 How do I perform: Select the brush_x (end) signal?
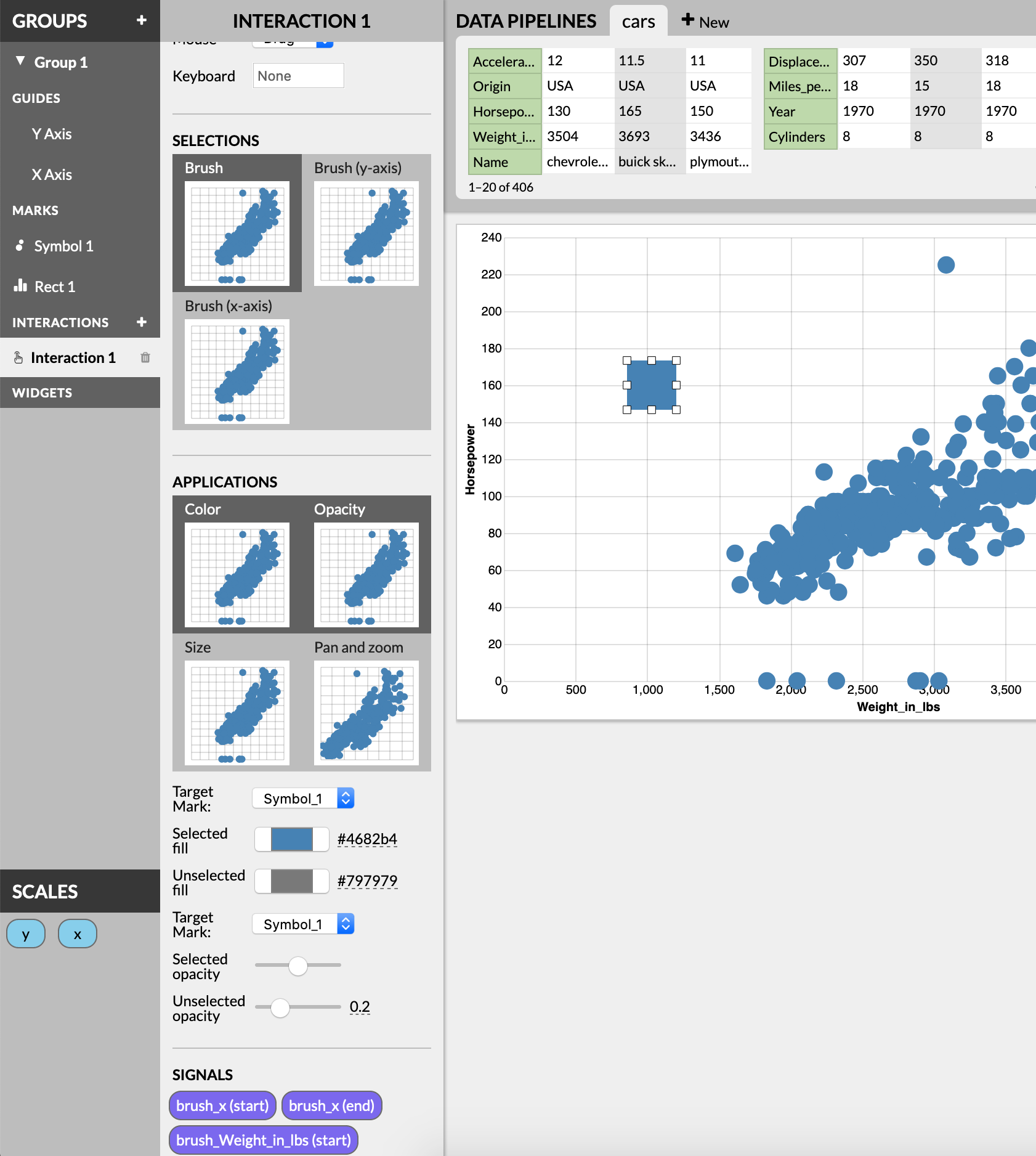click(x=332, y=1105)
